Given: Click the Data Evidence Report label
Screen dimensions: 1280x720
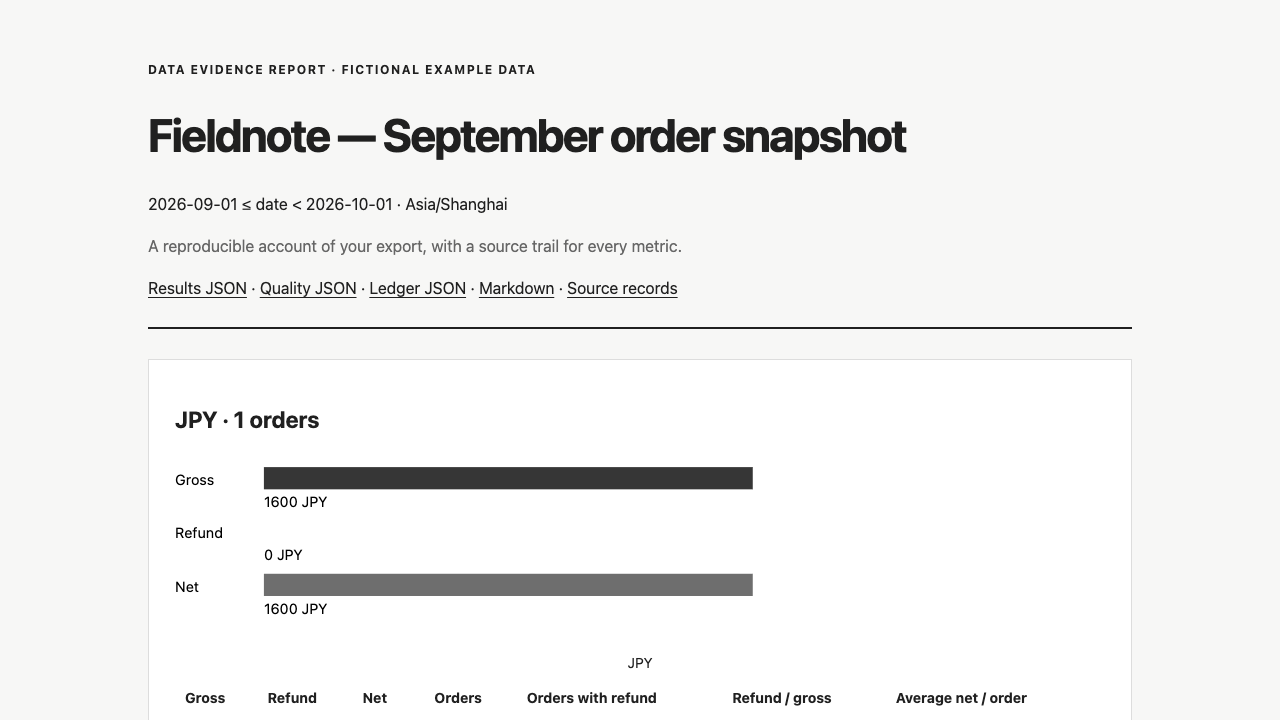Looking at the screenshot, I should coord(342,70).
